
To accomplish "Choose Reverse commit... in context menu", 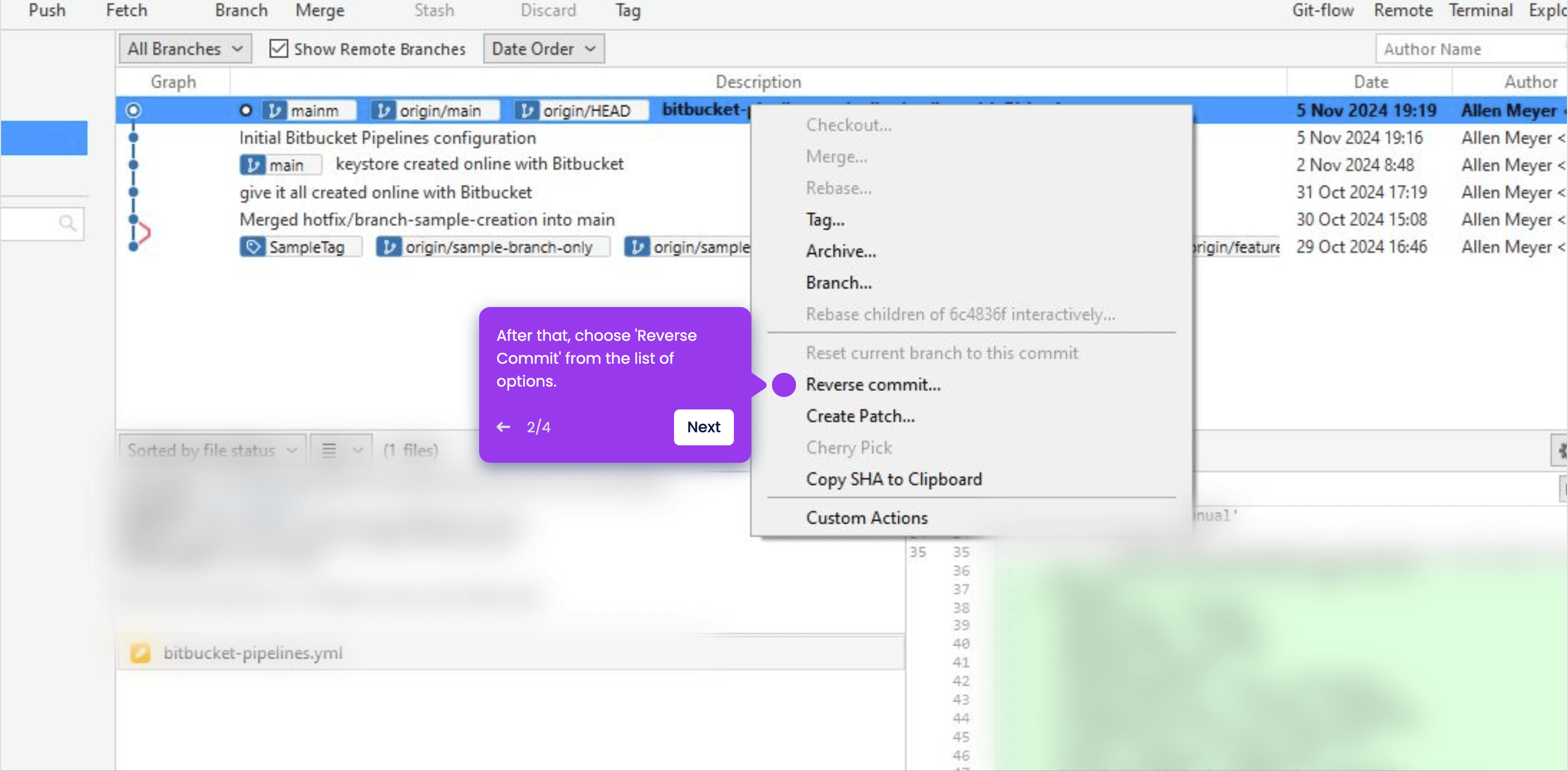I will click(873, 384).
